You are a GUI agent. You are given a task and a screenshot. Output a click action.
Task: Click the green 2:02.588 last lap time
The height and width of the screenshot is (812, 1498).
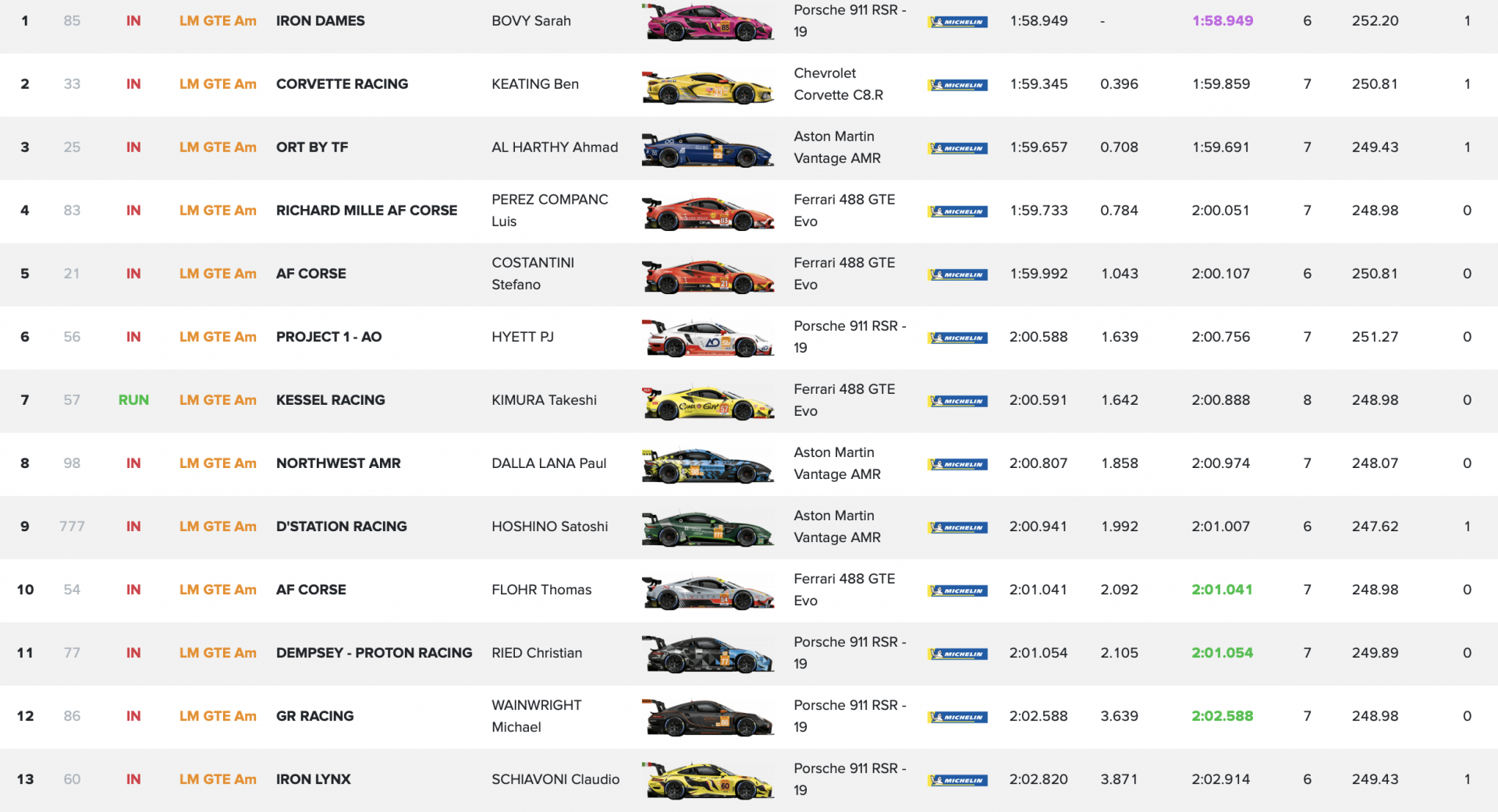[1223, 716]
